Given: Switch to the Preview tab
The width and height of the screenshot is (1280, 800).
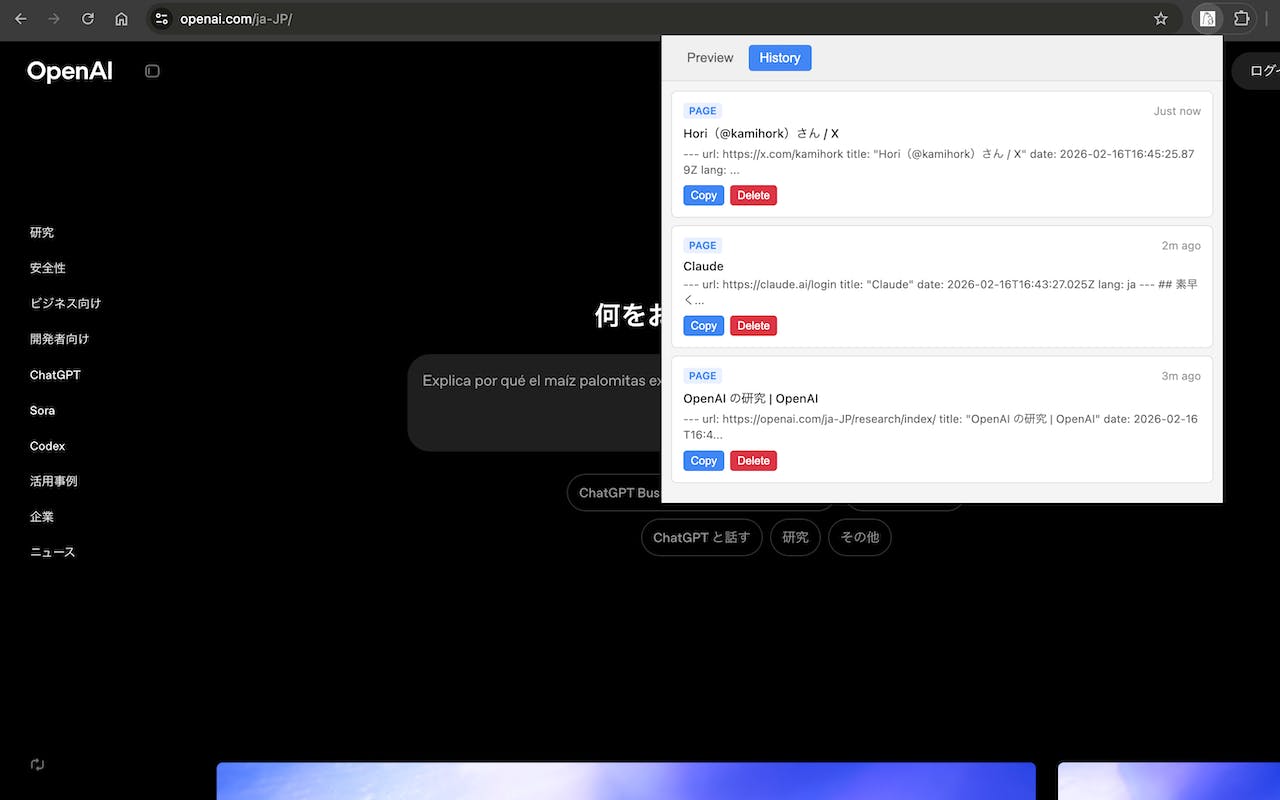Looking at the screenshot, I should [710, 58].
